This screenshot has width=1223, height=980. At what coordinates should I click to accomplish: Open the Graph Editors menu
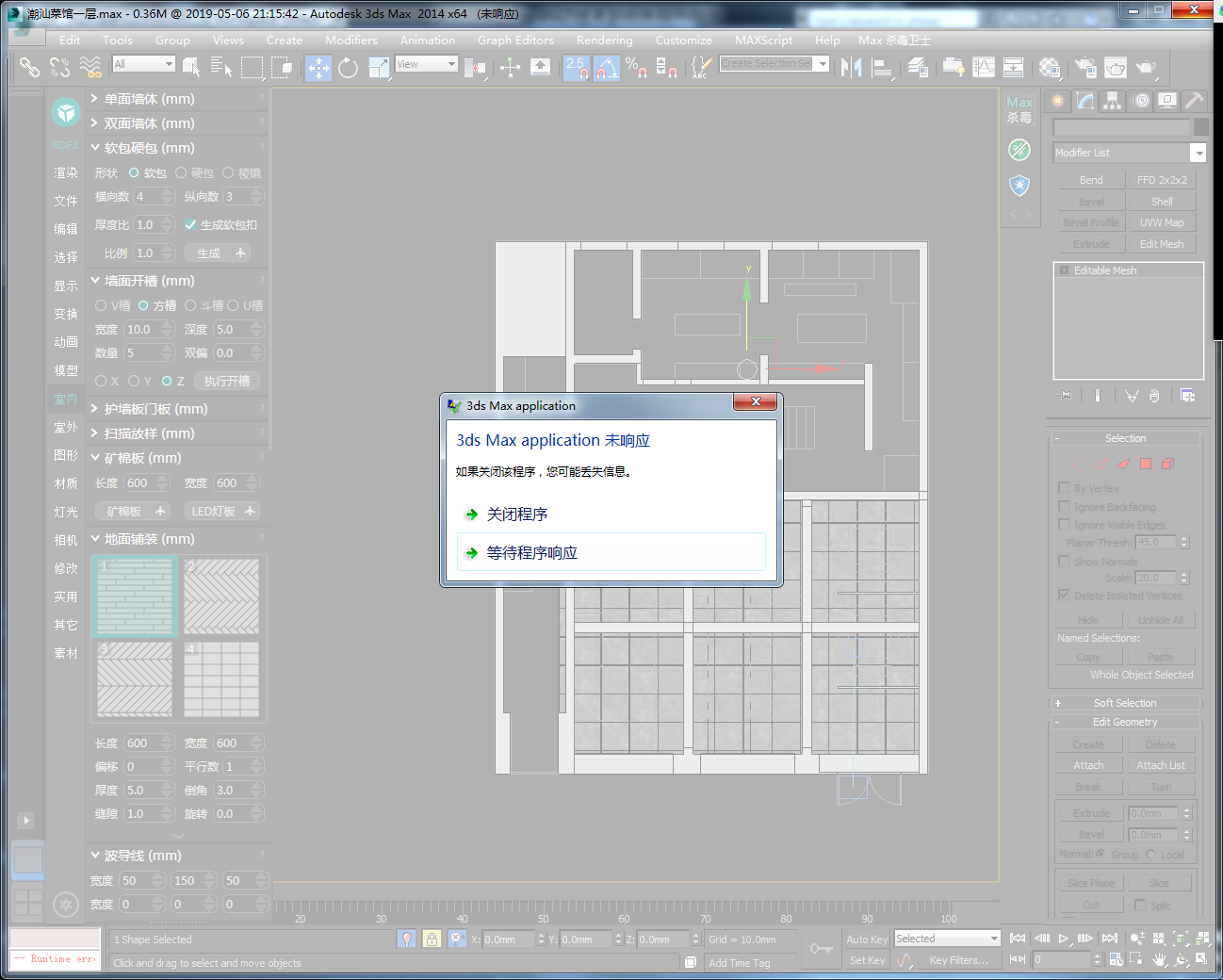515,40
